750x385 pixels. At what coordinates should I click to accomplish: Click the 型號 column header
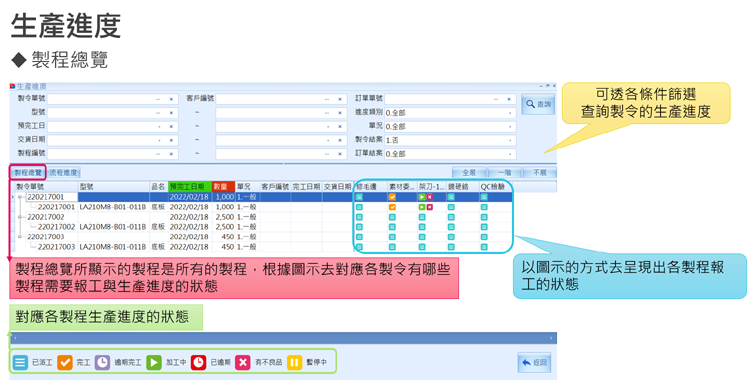(114, 187)
